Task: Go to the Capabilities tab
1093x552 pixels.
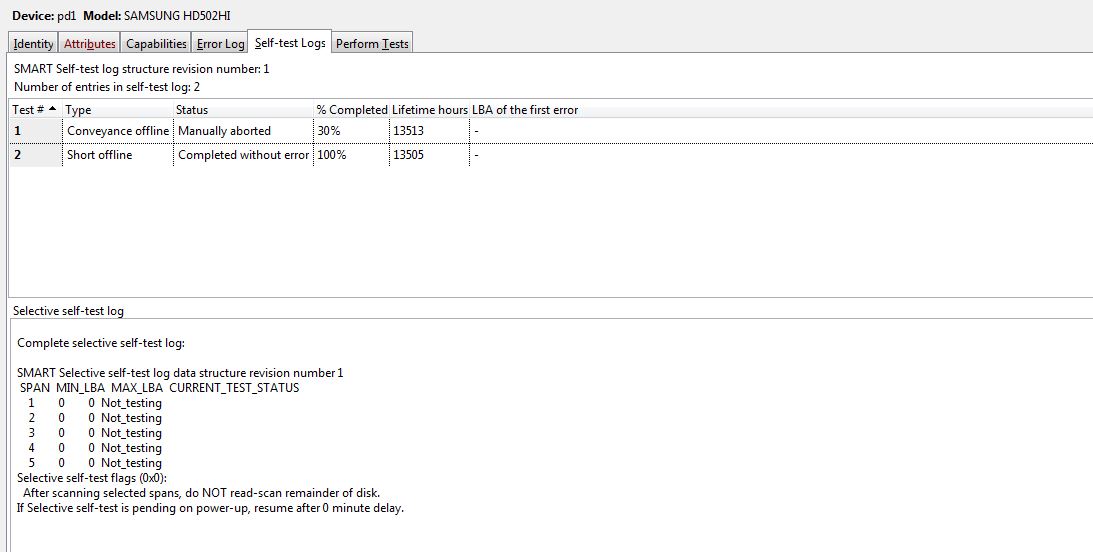Action: [156, 43]
